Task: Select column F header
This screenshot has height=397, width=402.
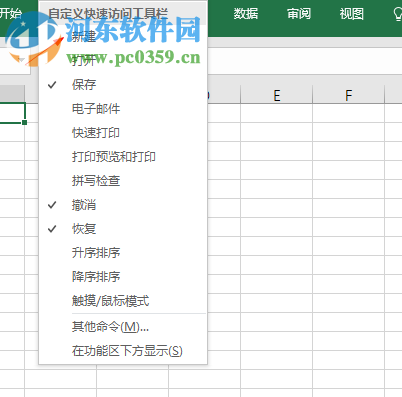Action: (349, 96)
